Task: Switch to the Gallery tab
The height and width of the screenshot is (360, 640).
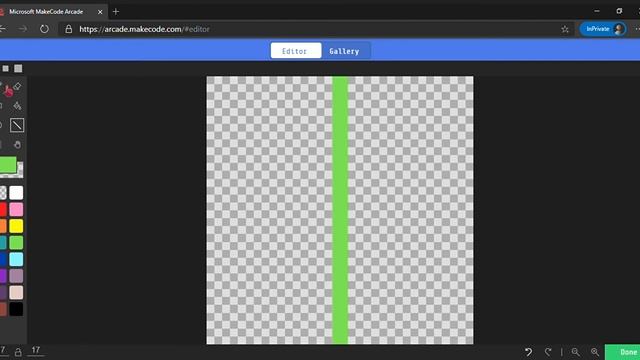Action: (344, 51)
